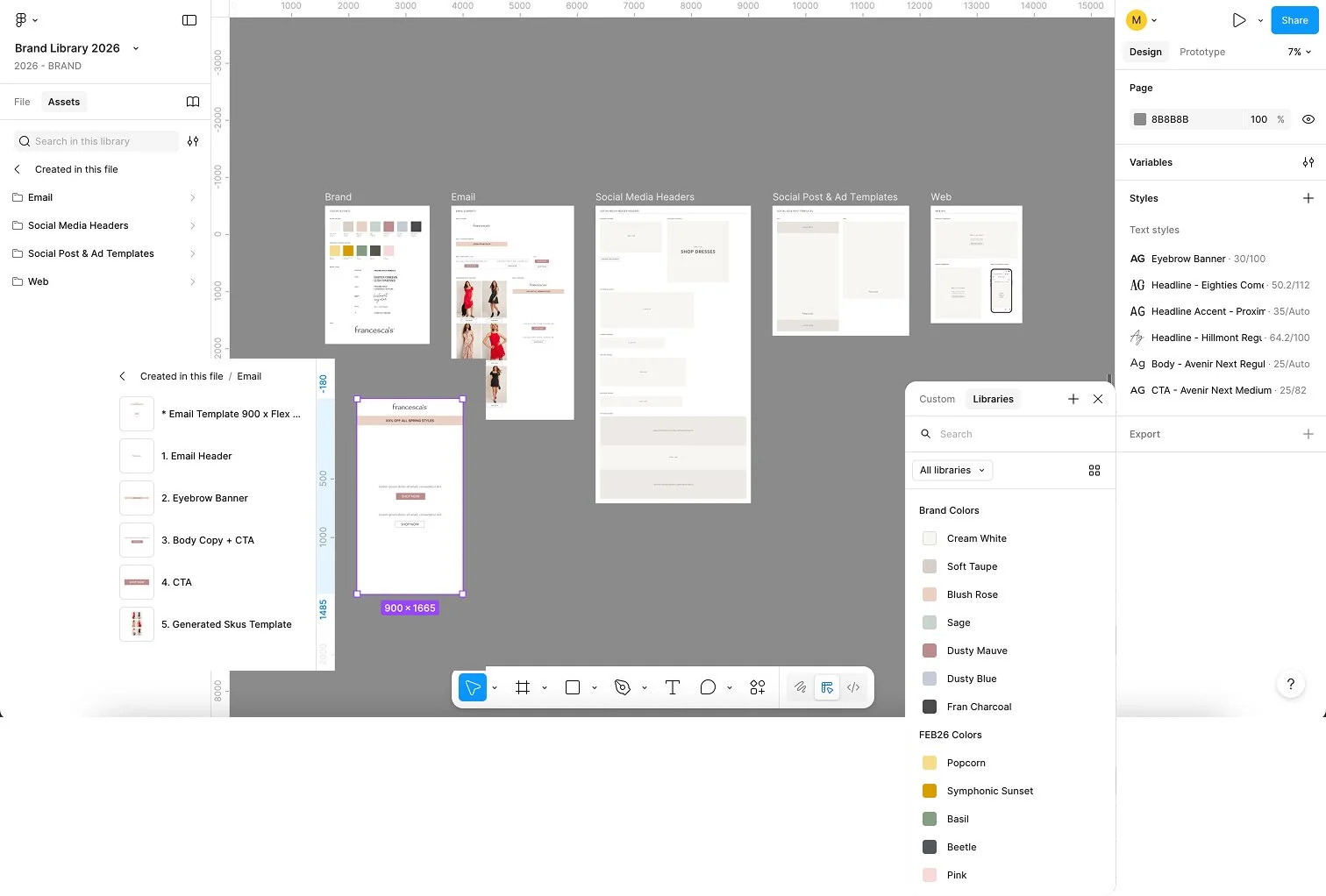Image resolution: width=1326 pixels, height=896 pixels.
Task: Select the Rectangle tool
Action: (572, 687)
